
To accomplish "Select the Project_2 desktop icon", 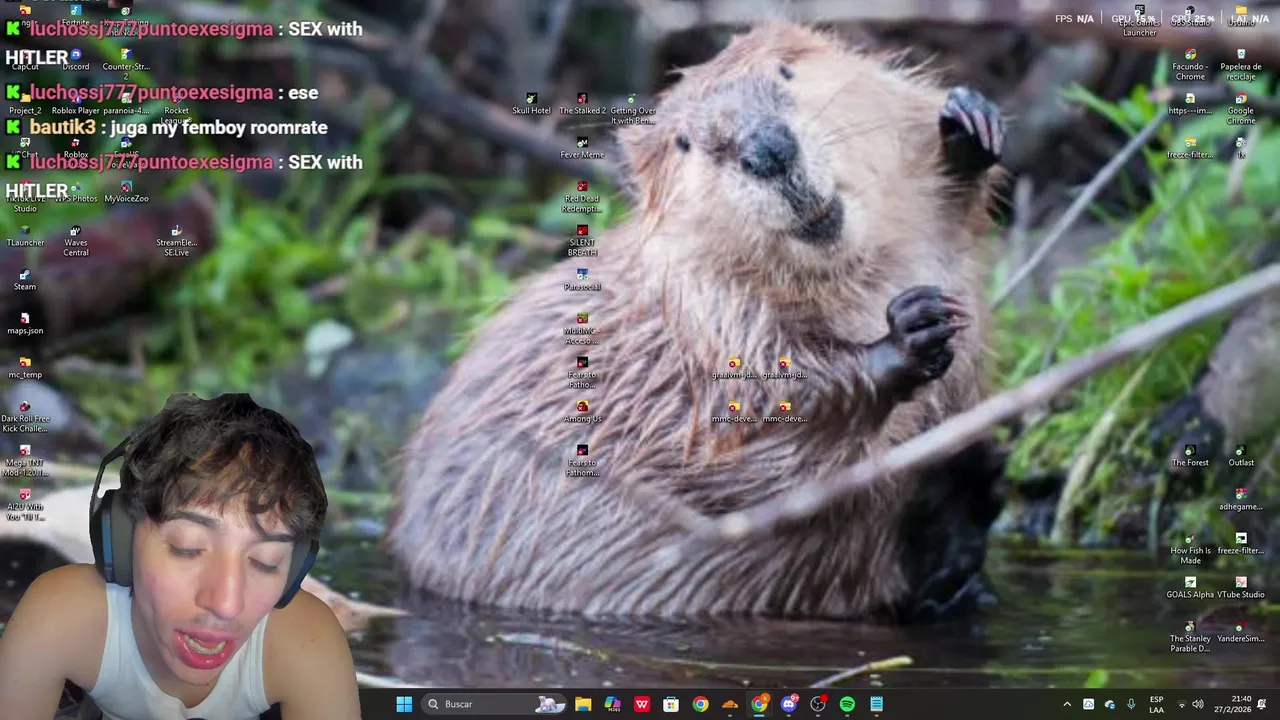I will (x=25, y=104).
